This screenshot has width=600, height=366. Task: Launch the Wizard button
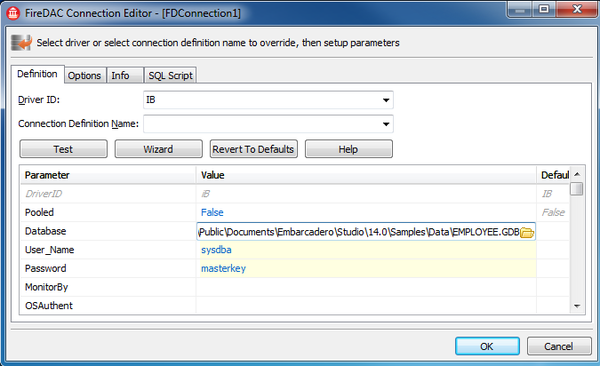tap(158, 149)
